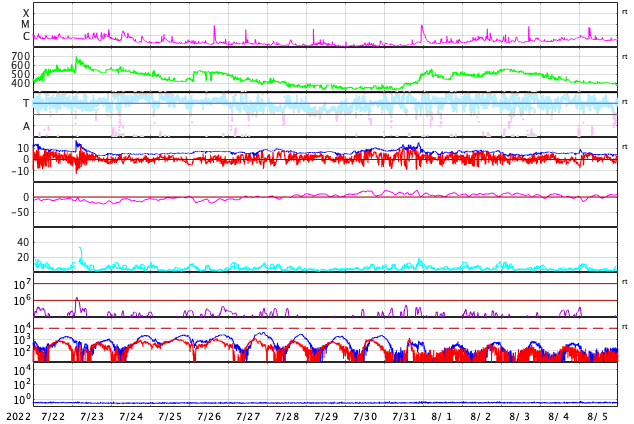Click the 7/22 date label on time axis
Screen dimensions: 634x424
tap(53, 416)
